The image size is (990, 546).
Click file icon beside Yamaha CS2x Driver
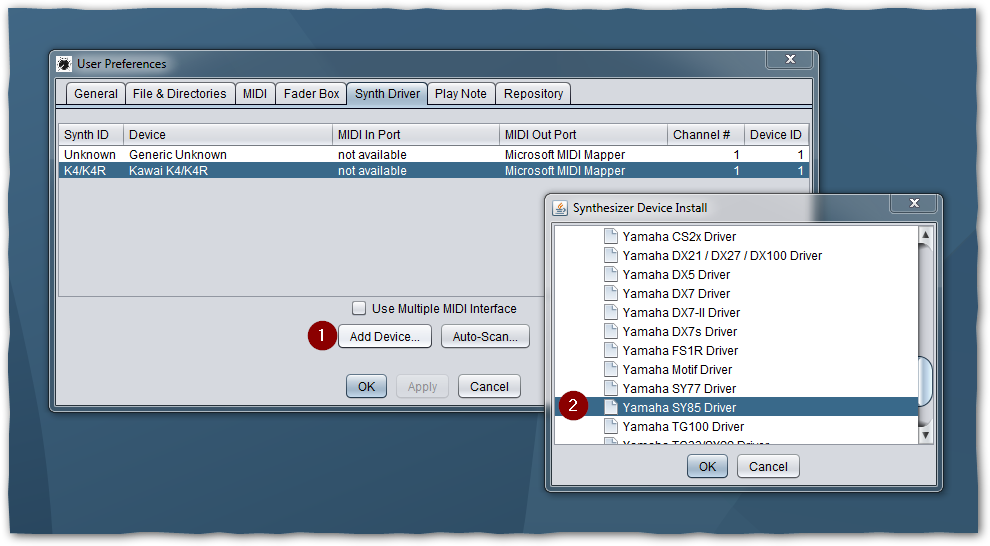click(611, 236)
